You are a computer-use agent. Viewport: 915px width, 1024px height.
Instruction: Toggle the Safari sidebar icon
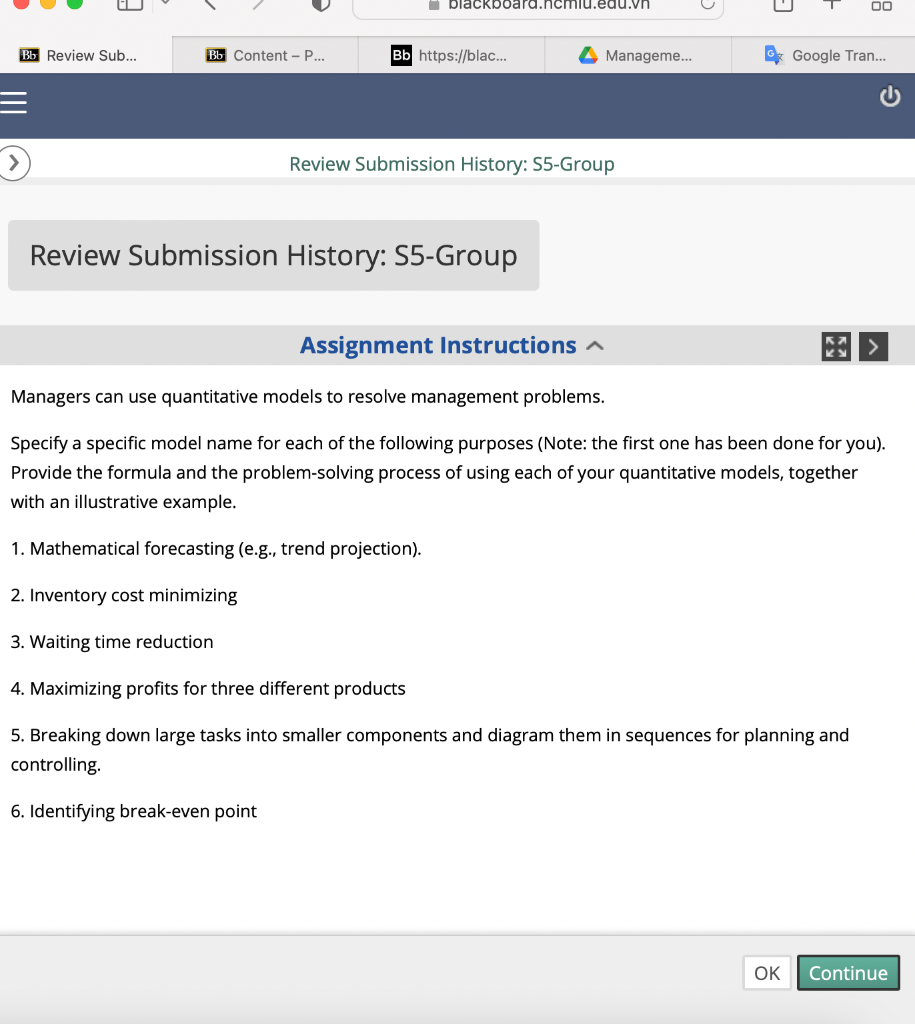pyautogui.click(x=130, y=5)
